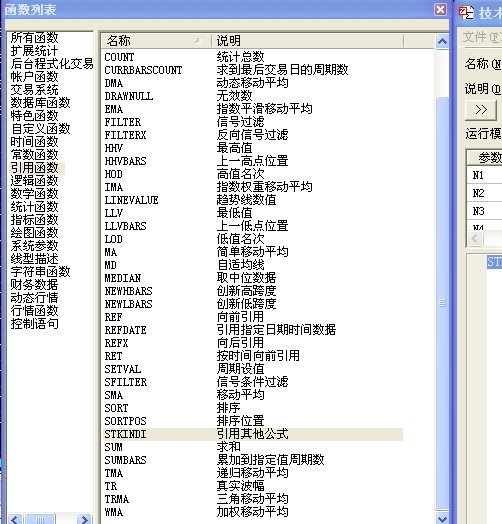This screenshot has height=524, width=502.
Task: Select 字符串函数 category
Action: pyautogui.click(x=40, y=272)
